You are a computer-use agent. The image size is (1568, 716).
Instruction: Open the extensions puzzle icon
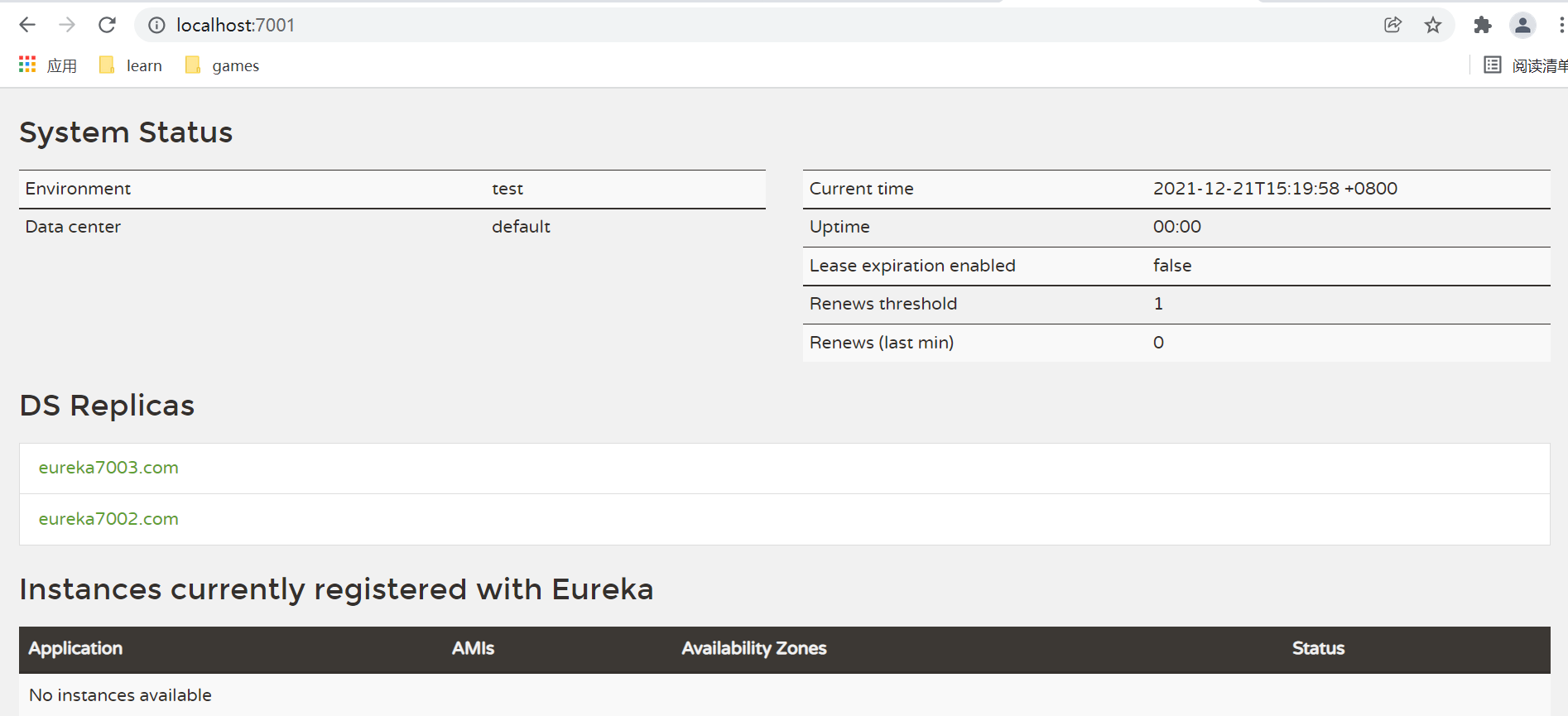click(1482, 25)
